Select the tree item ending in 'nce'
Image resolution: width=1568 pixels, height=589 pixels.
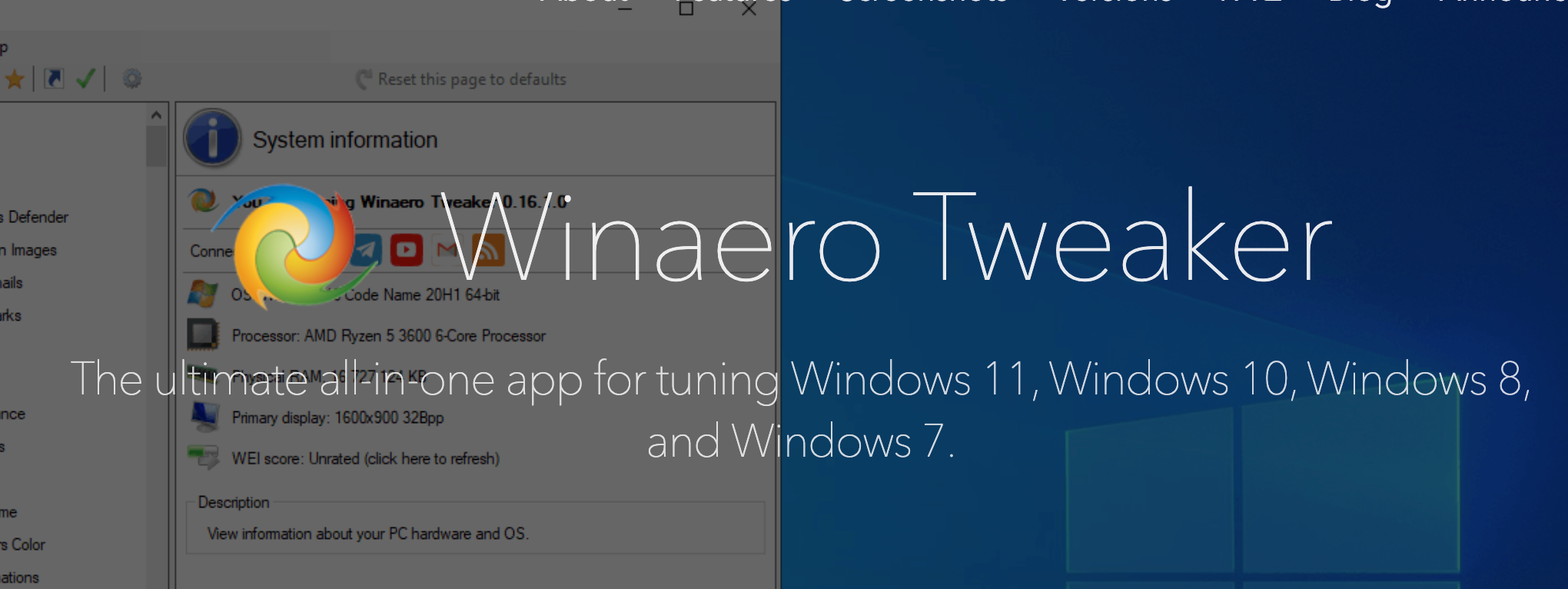tap(13, 414)
